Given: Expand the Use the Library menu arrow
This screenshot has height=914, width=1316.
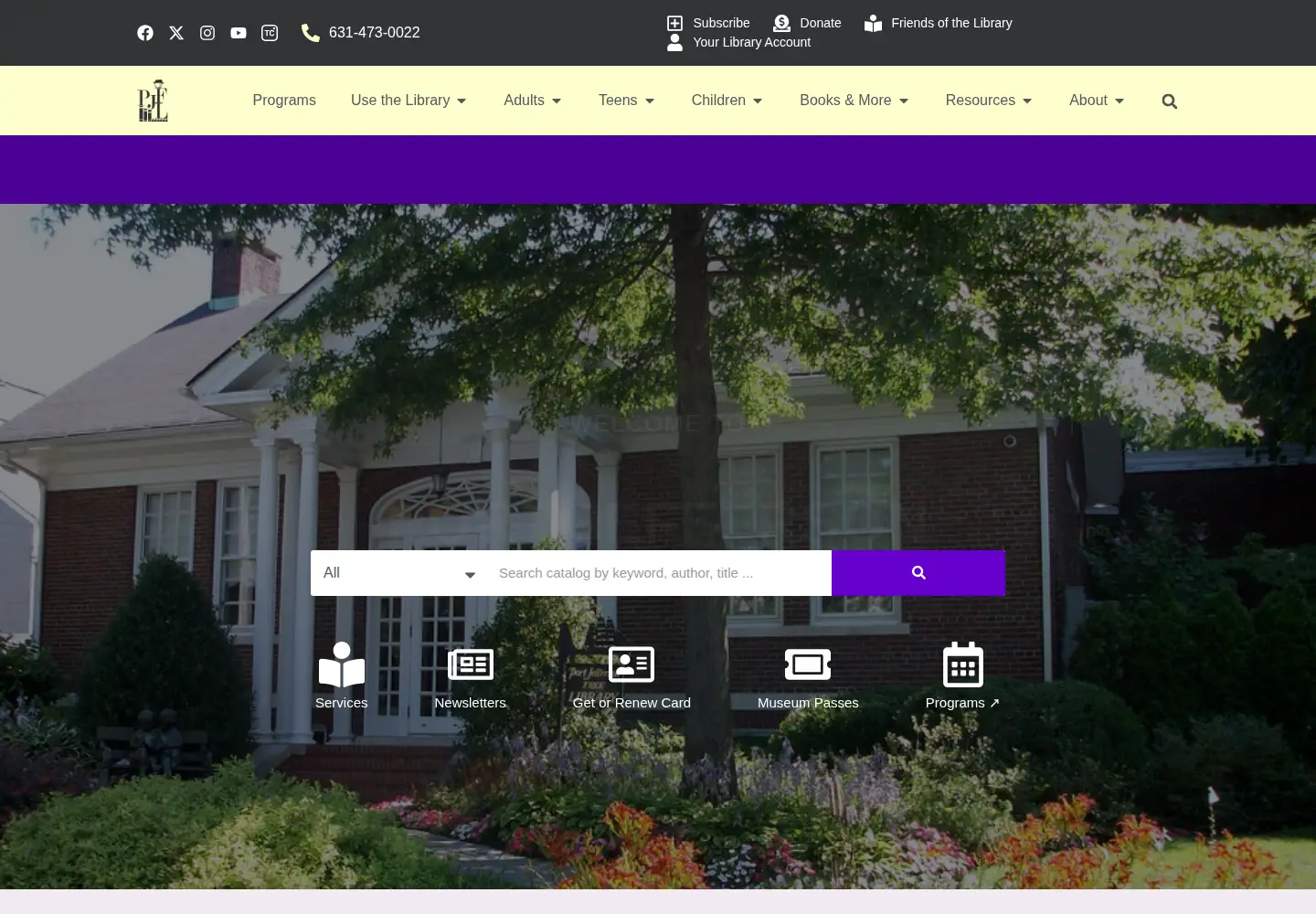Looking at the screenshot, I should [x=462, y=101].
